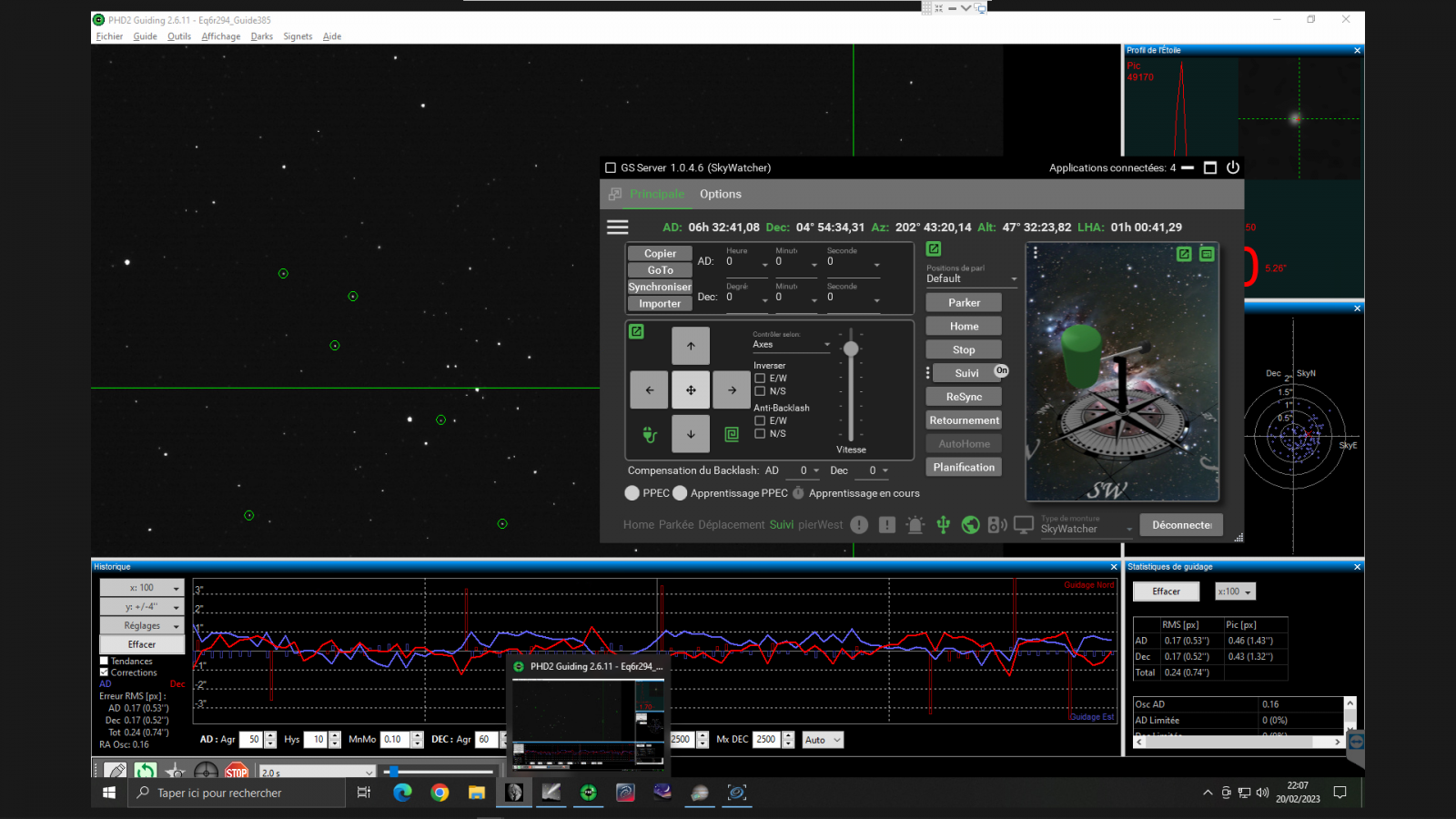Viewport: 1456px width, 819px height.
Task: Click the monitor icon in GS Server status bar
Action: tap(1024, 525)
